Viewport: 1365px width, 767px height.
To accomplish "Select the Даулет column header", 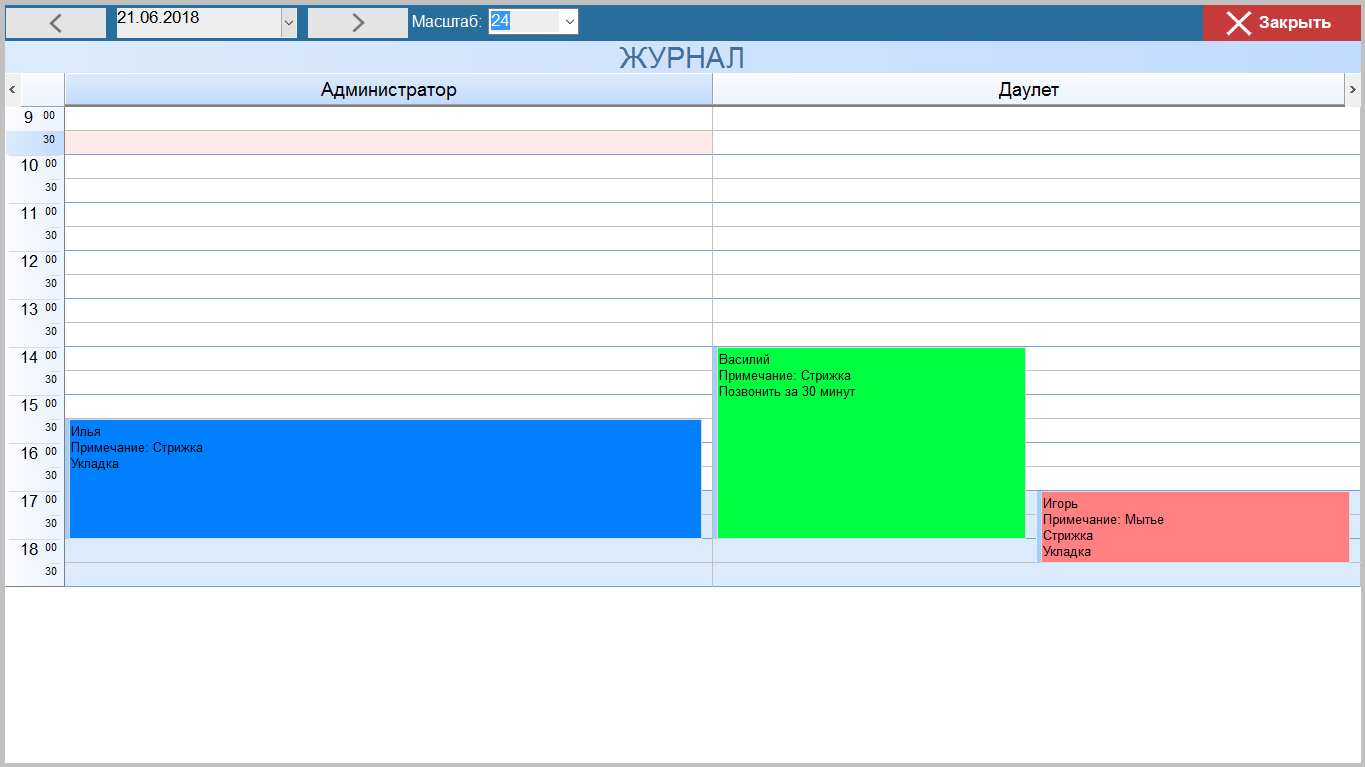I will [1028, 90].
